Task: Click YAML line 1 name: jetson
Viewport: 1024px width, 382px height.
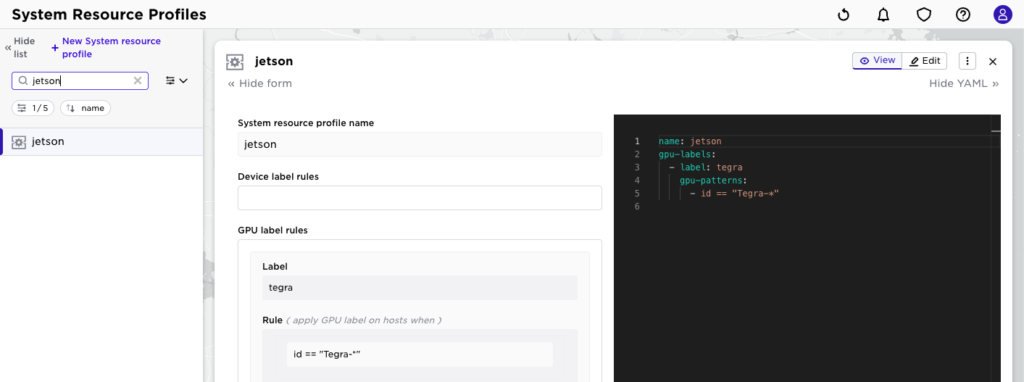Action: pyautogui.click(x=690, y=141)
